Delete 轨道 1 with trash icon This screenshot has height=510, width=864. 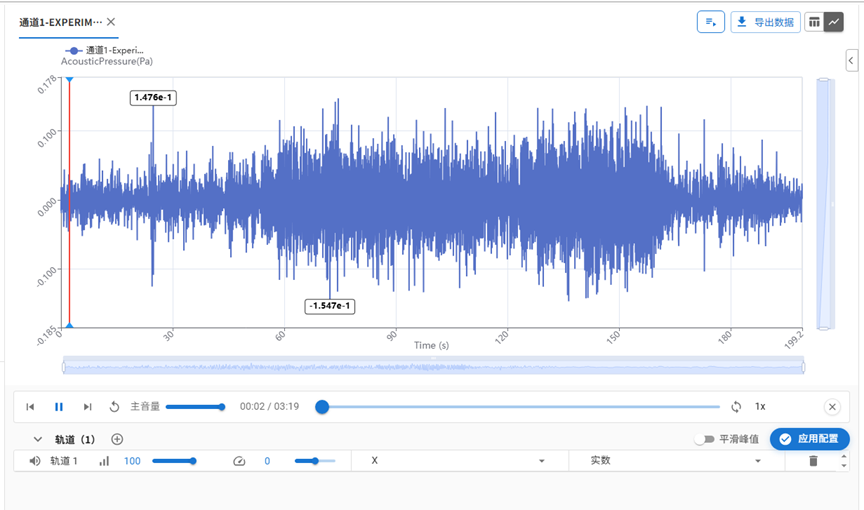pyautogui.click(x=813, y=461)
